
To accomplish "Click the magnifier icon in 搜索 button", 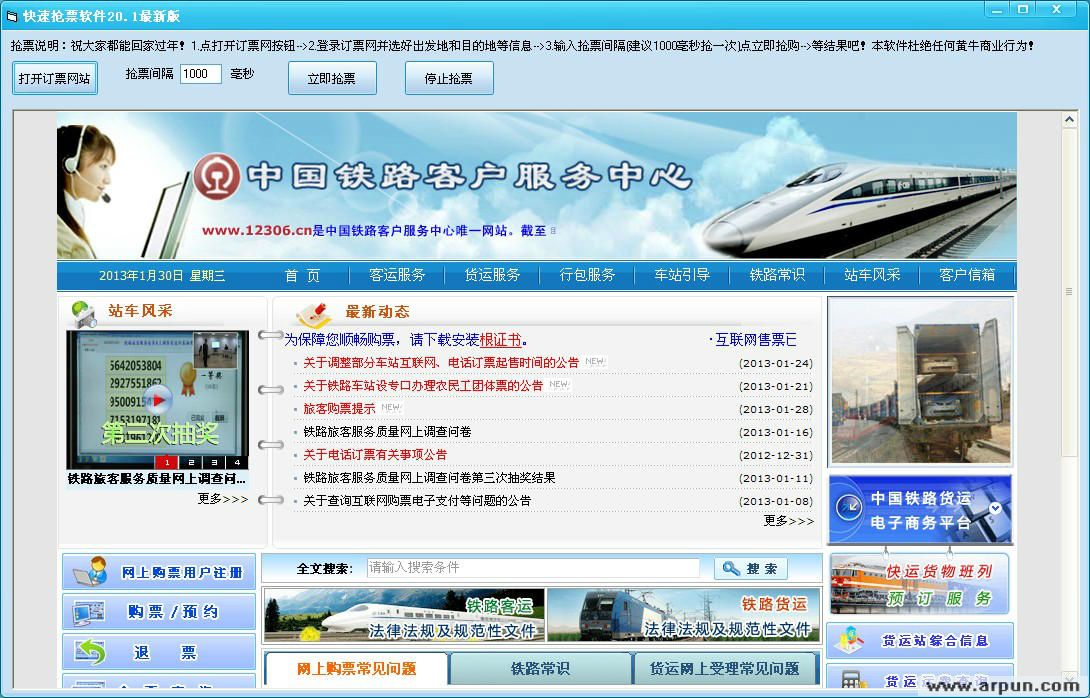I will (731, 569).
